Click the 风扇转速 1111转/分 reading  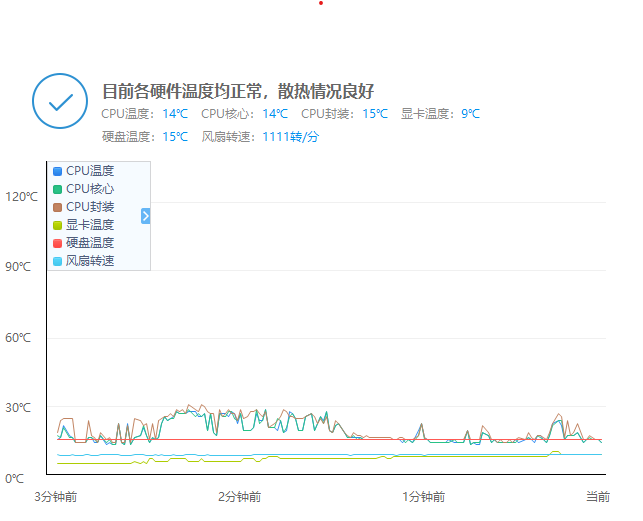point(290,137)
